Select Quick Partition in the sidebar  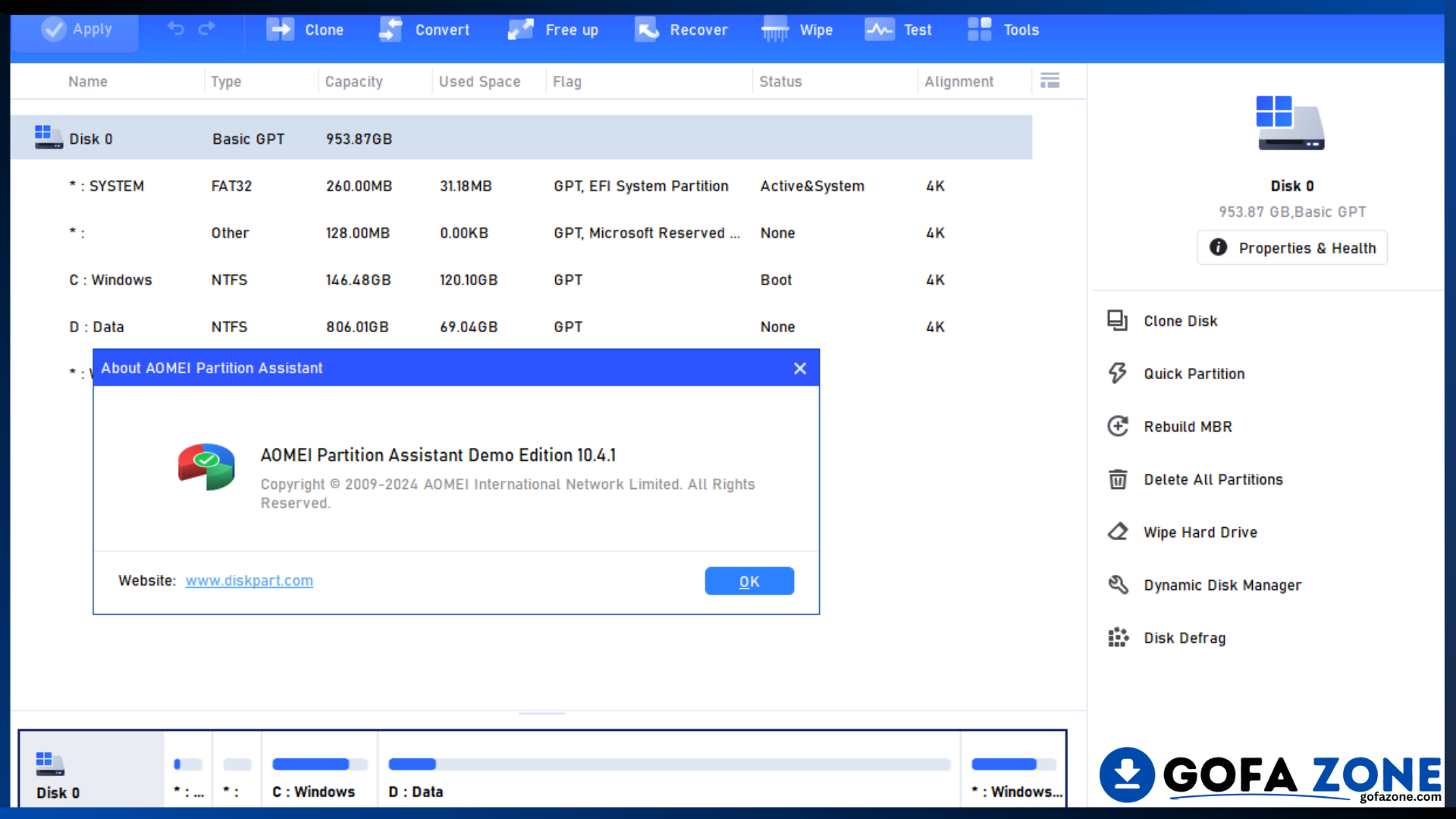tap(1194, 373)
